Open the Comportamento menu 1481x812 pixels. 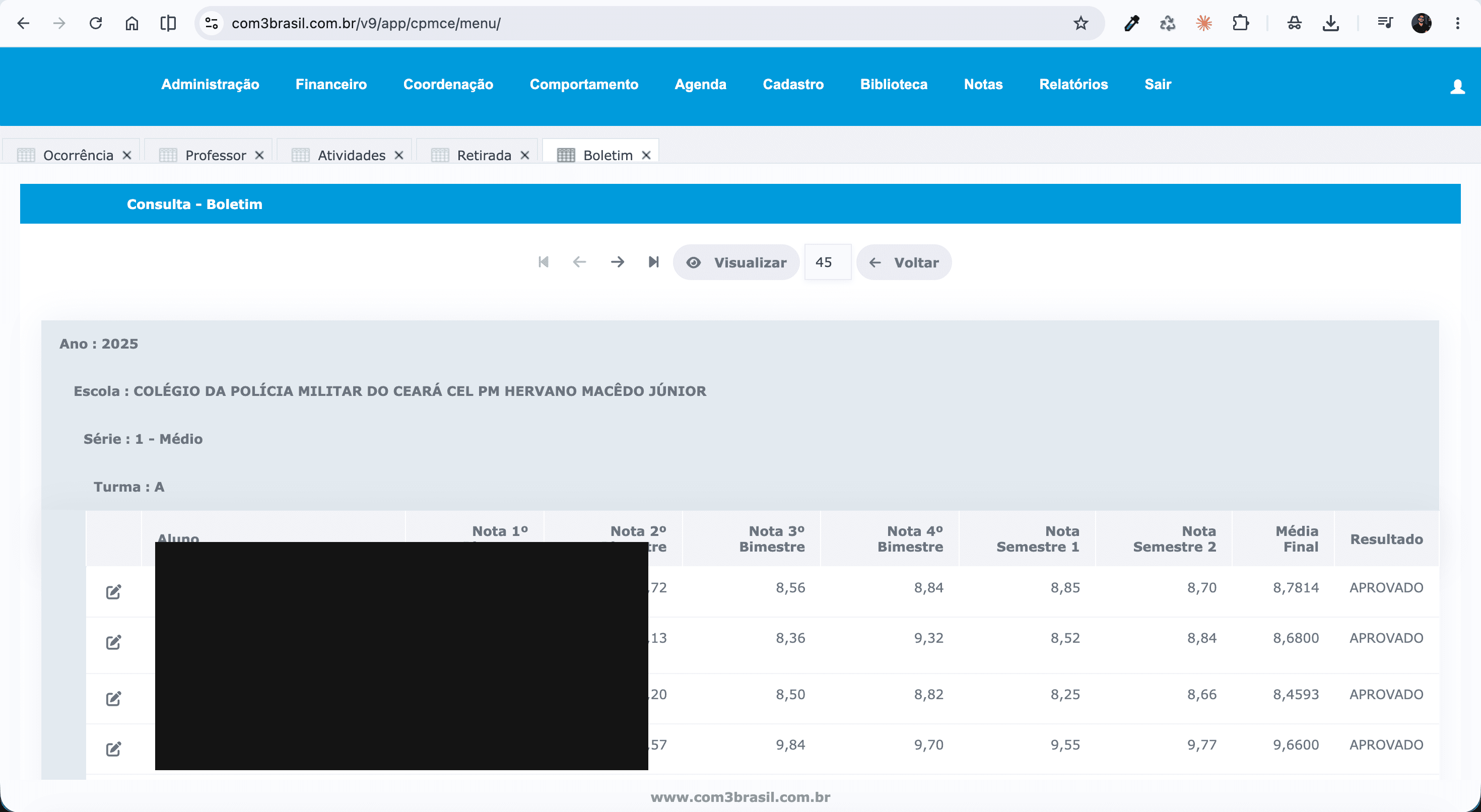coord(584,84)
